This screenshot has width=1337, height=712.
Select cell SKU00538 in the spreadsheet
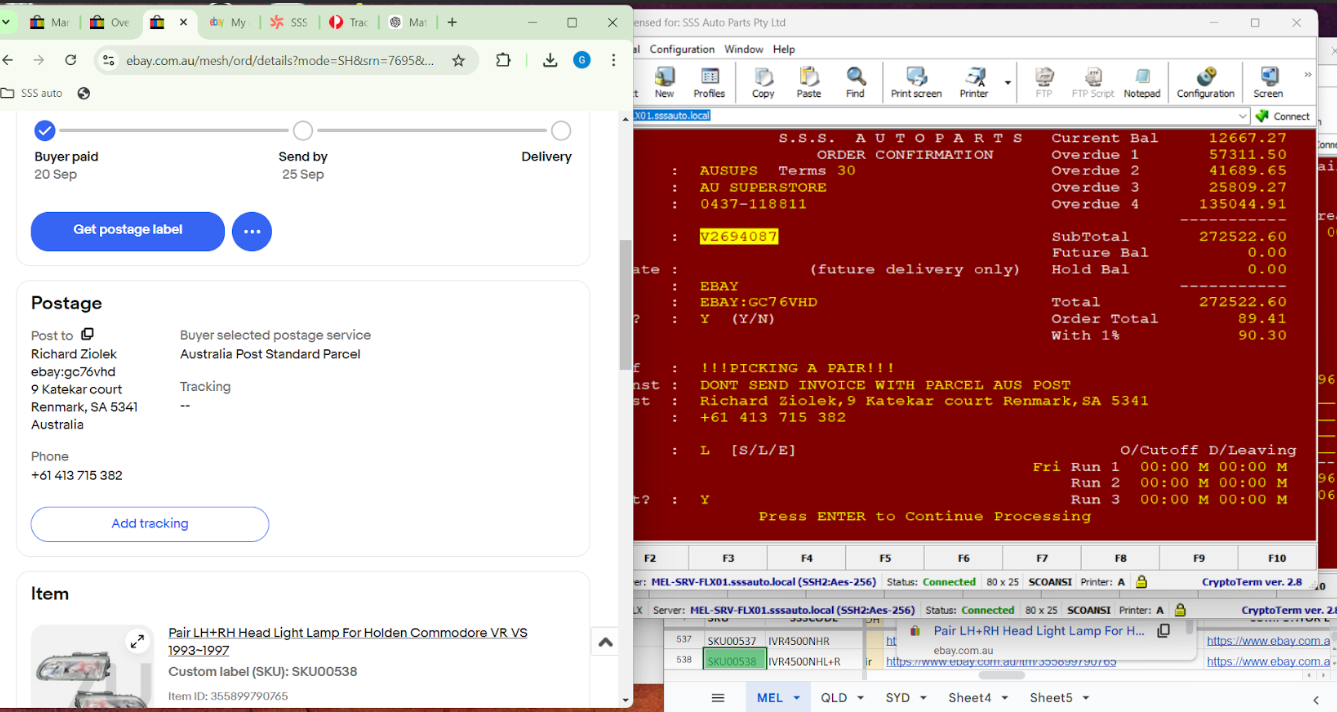[x=733, y=661]
